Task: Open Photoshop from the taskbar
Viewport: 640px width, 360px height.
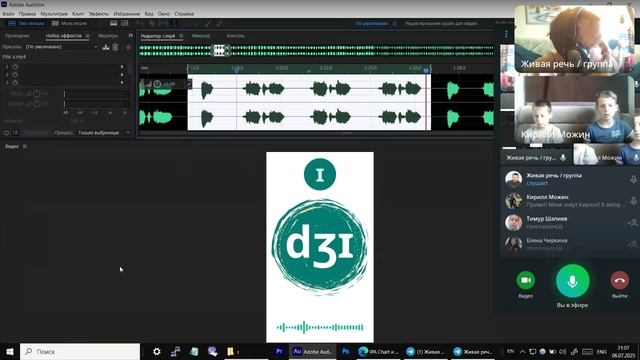Action: [345, 351]
